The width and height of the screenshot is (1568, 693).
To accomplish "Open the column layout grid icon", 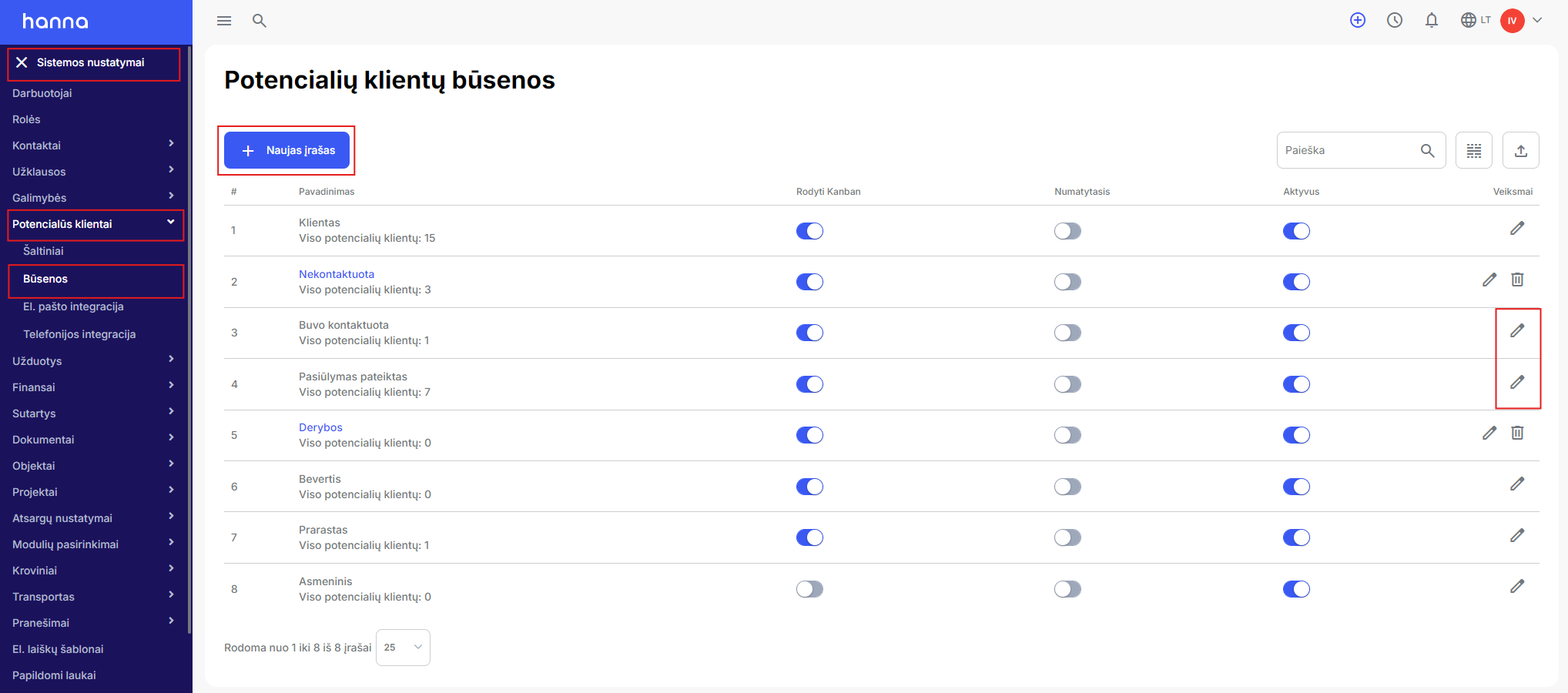I will [1474, 151].
